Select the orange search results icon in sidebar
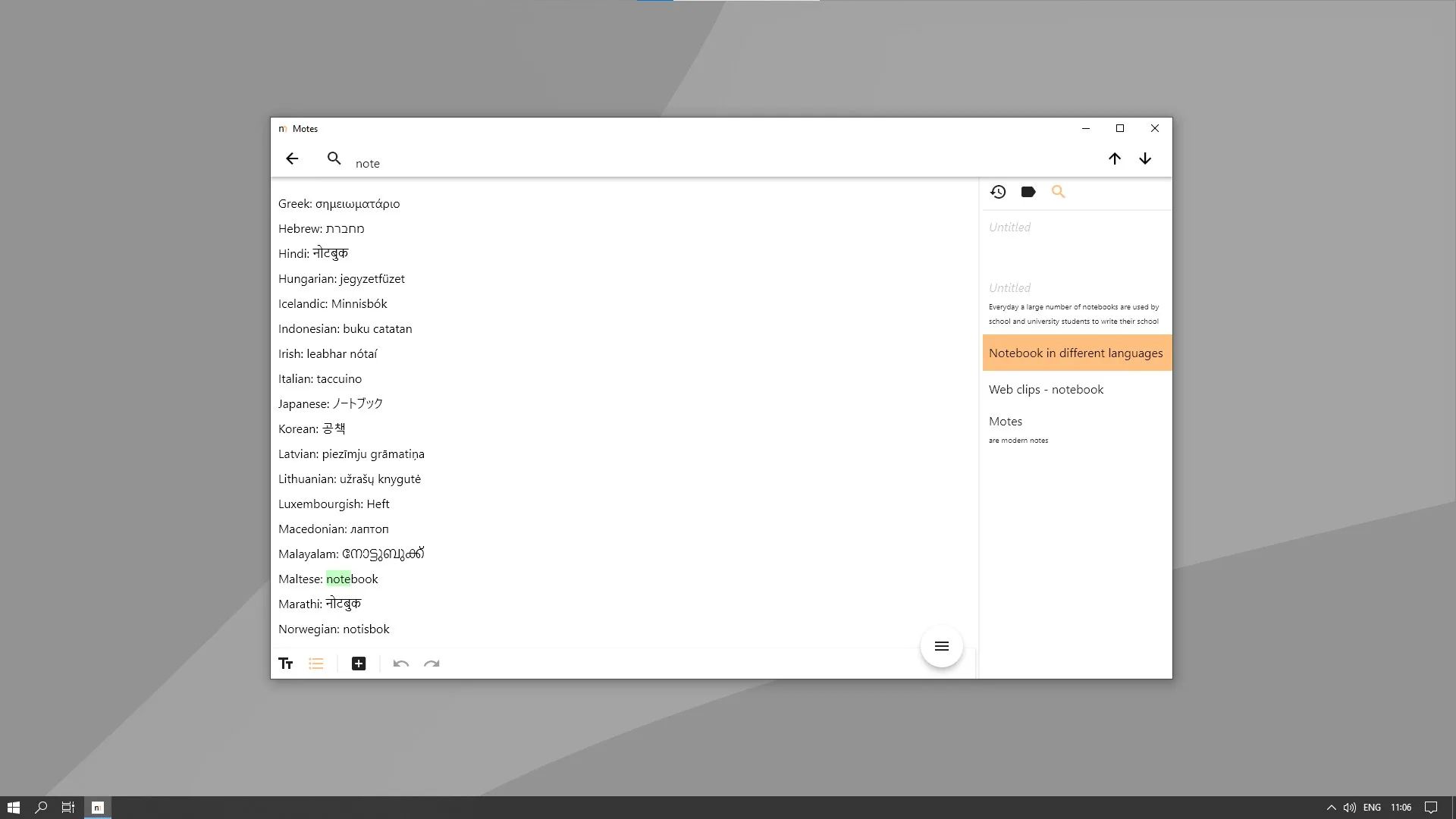1456x819 pixels. coord(1059,192)
